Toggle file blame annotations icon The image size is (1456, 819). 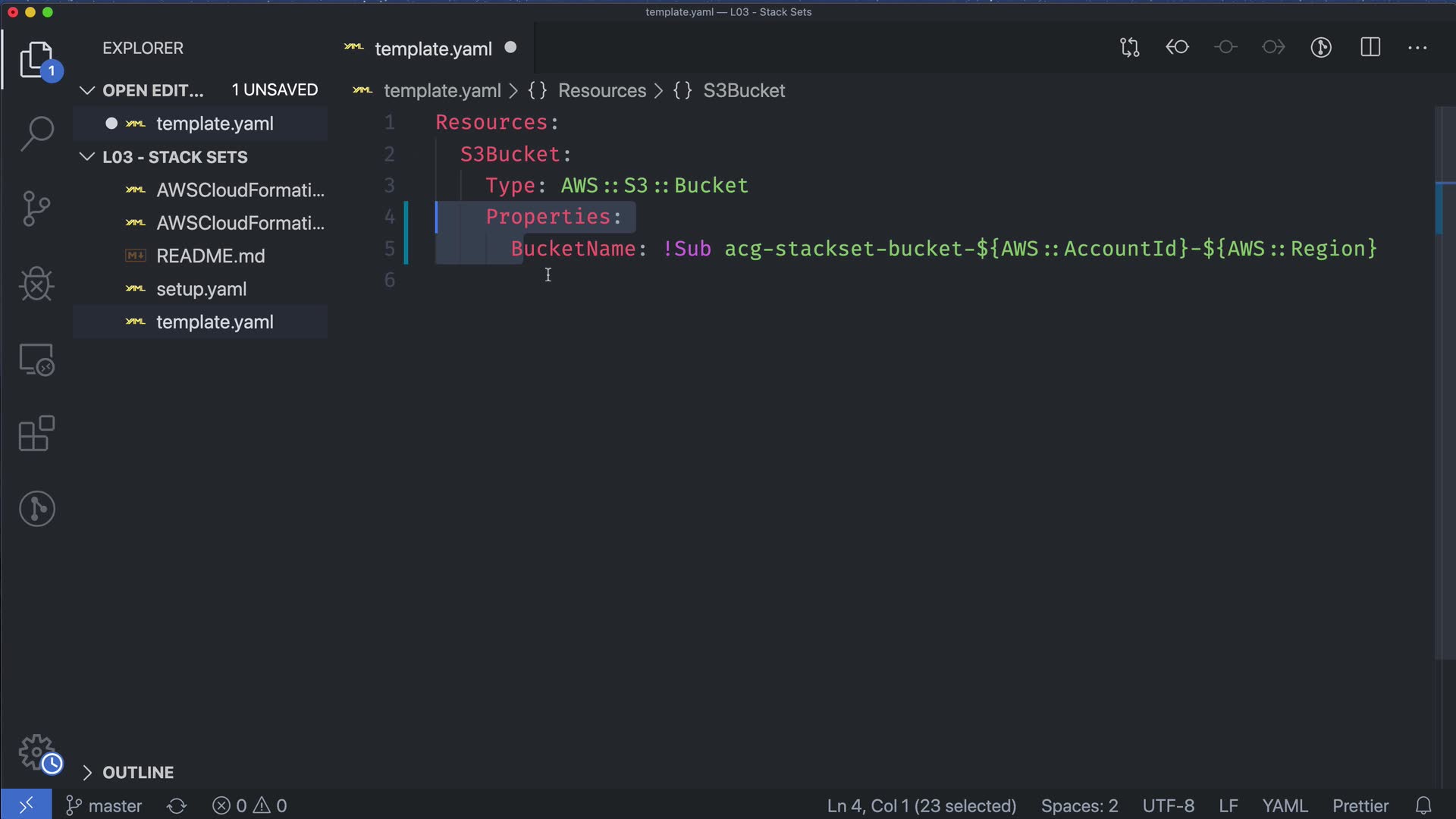tap(1321, 48)
